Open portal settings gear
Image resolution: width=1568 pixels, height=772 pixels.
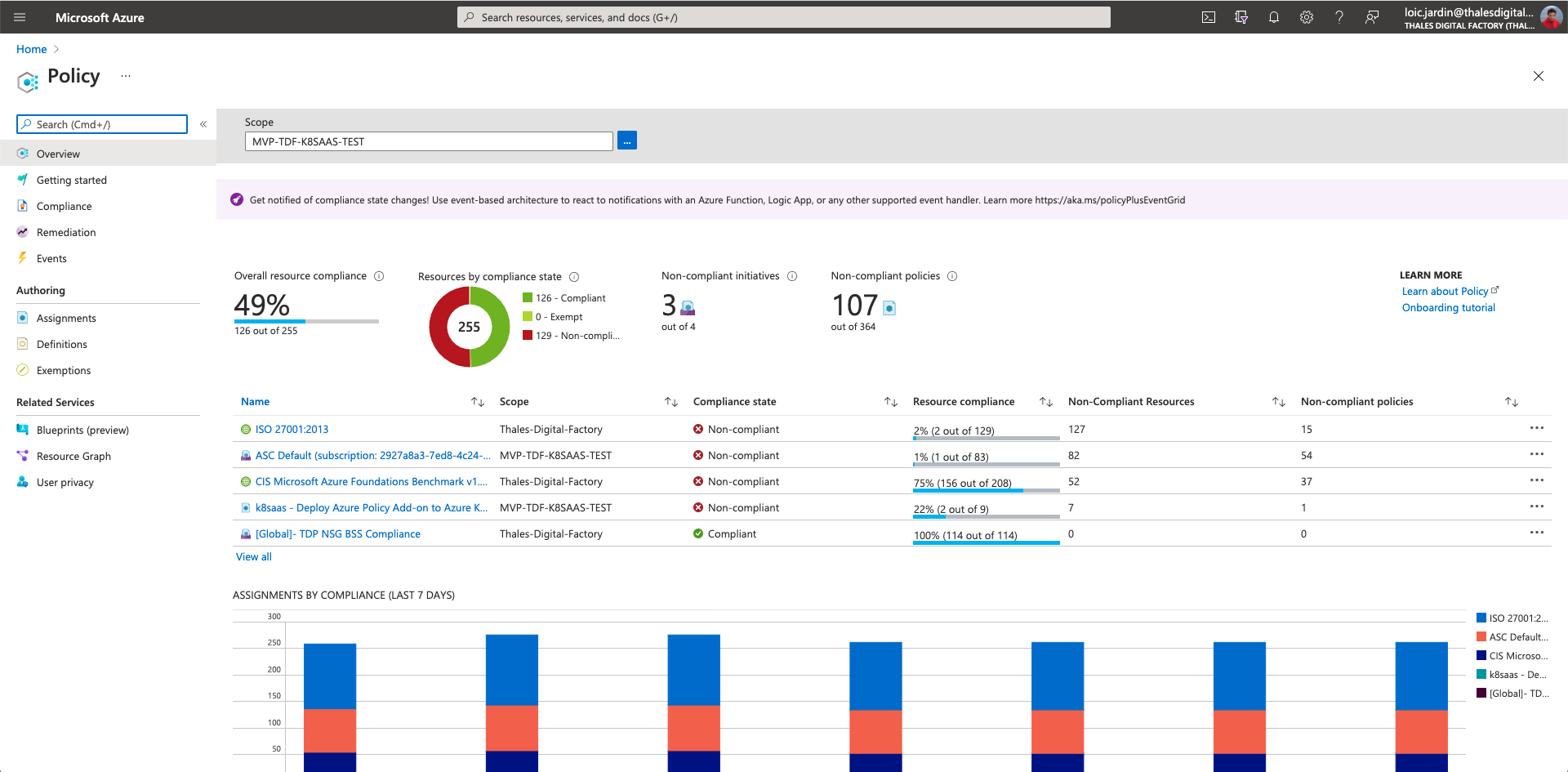coord(1307,17)
